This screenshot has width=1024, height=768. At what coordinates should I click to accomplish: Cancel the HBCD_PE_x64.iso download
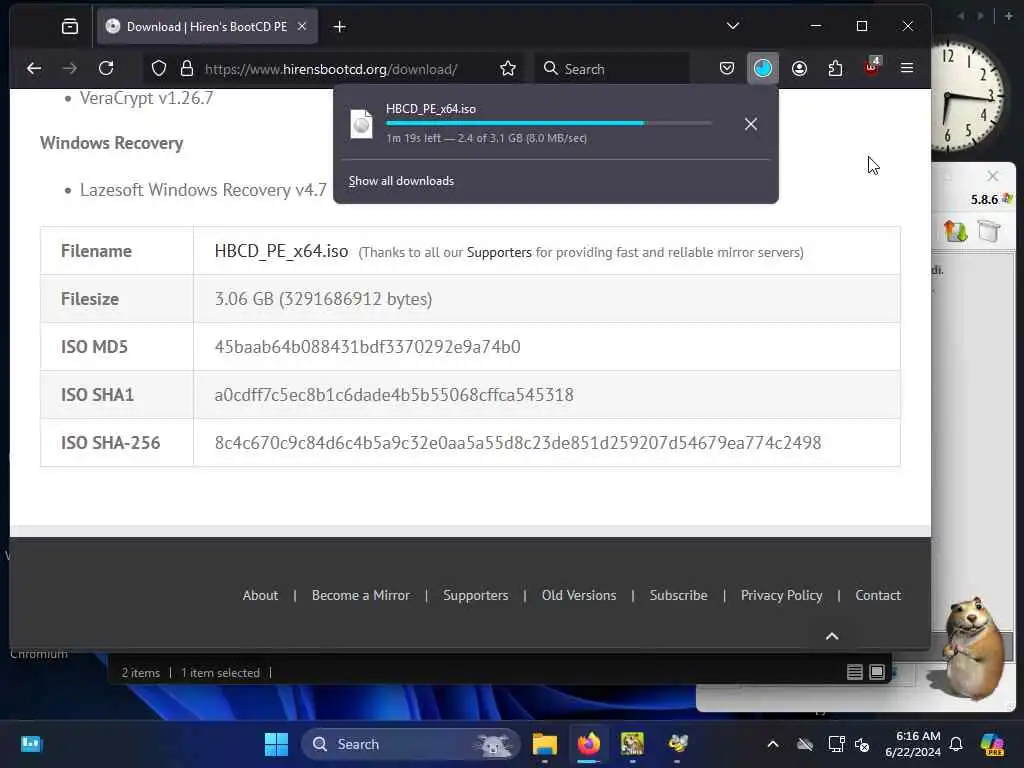(751, 124)
